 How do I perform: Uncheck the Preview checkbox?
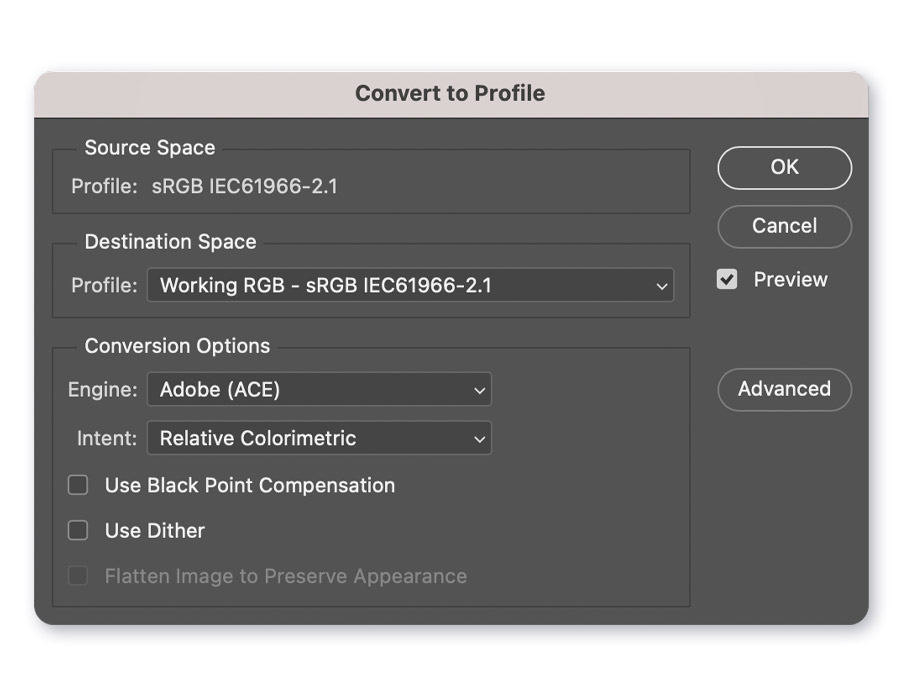click(726, 280)
